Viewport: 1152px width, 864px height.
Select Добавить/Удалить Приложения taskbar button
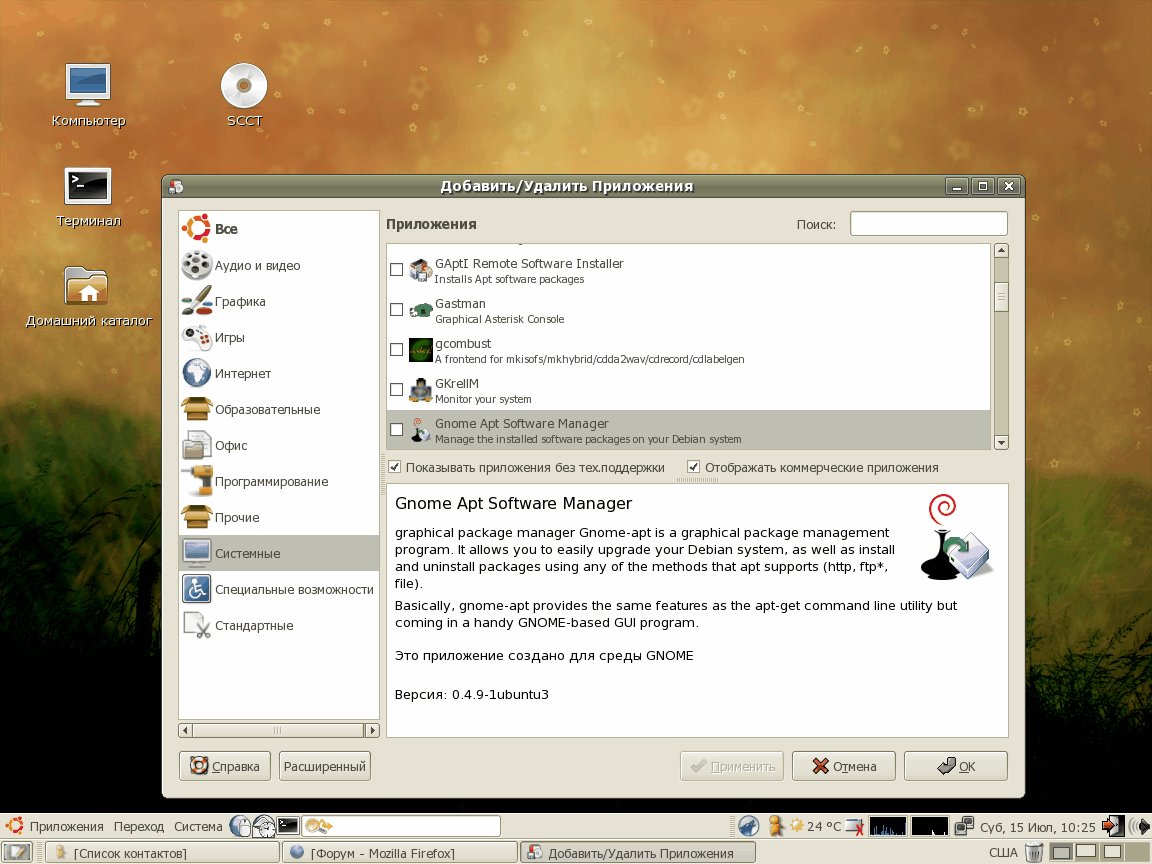pos(638,852)
